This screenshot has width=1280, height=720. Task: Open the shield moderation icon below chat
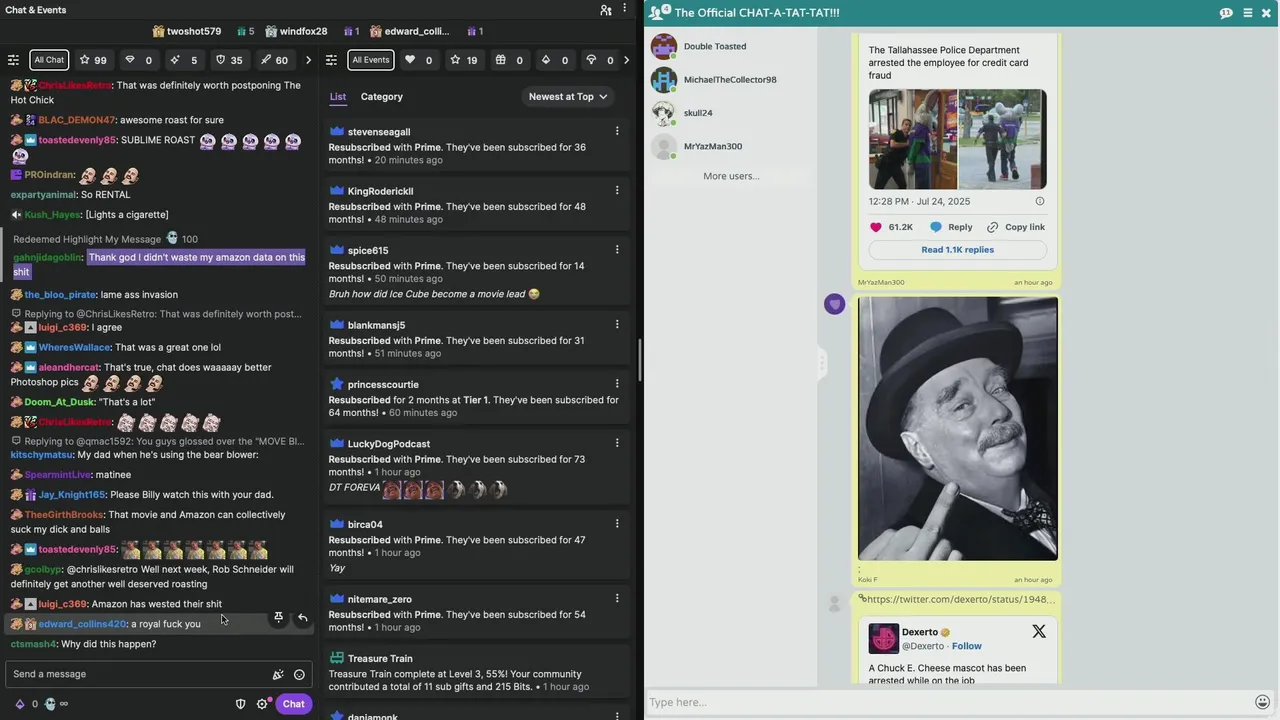tap(240, 704)
